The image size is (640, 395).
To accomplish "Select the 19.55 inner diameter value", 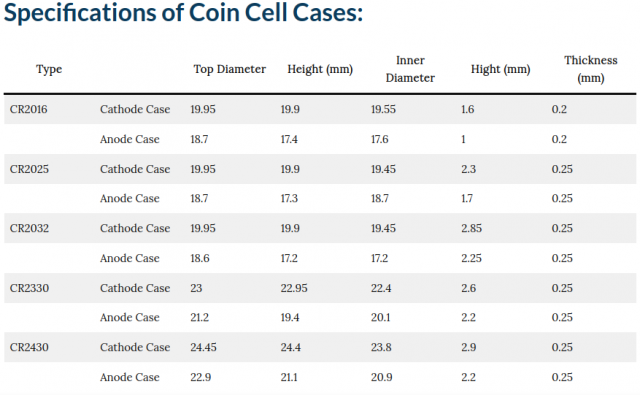I will [x=383, y=109].
